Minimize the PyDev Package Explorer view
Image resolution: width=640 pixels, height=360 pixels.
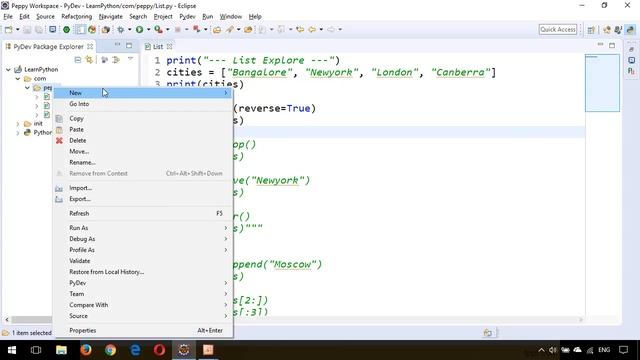coord(118,45)
